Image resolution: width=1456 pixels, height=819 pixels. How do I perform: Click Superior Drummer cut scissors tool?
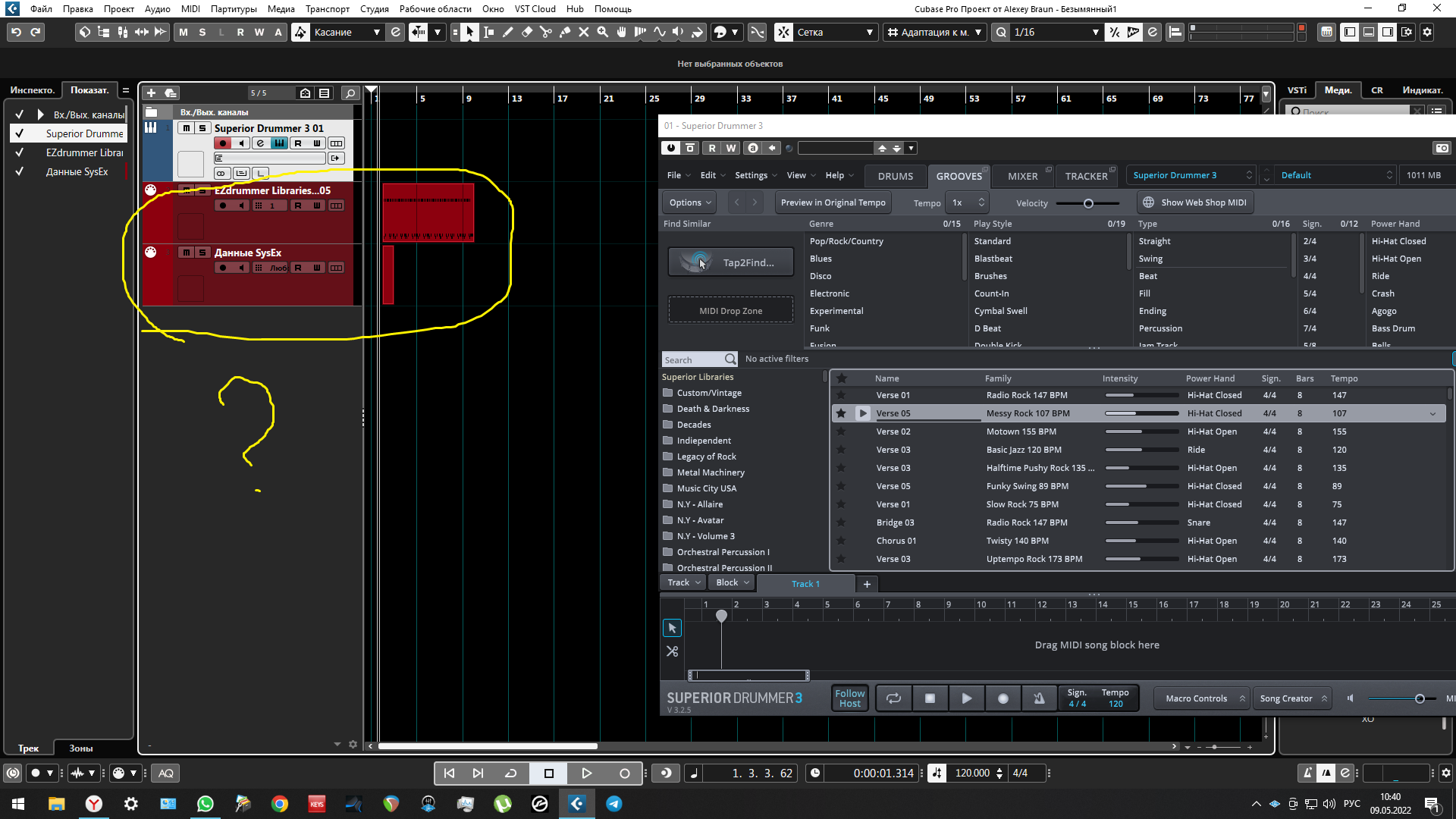tap(672, 651)
